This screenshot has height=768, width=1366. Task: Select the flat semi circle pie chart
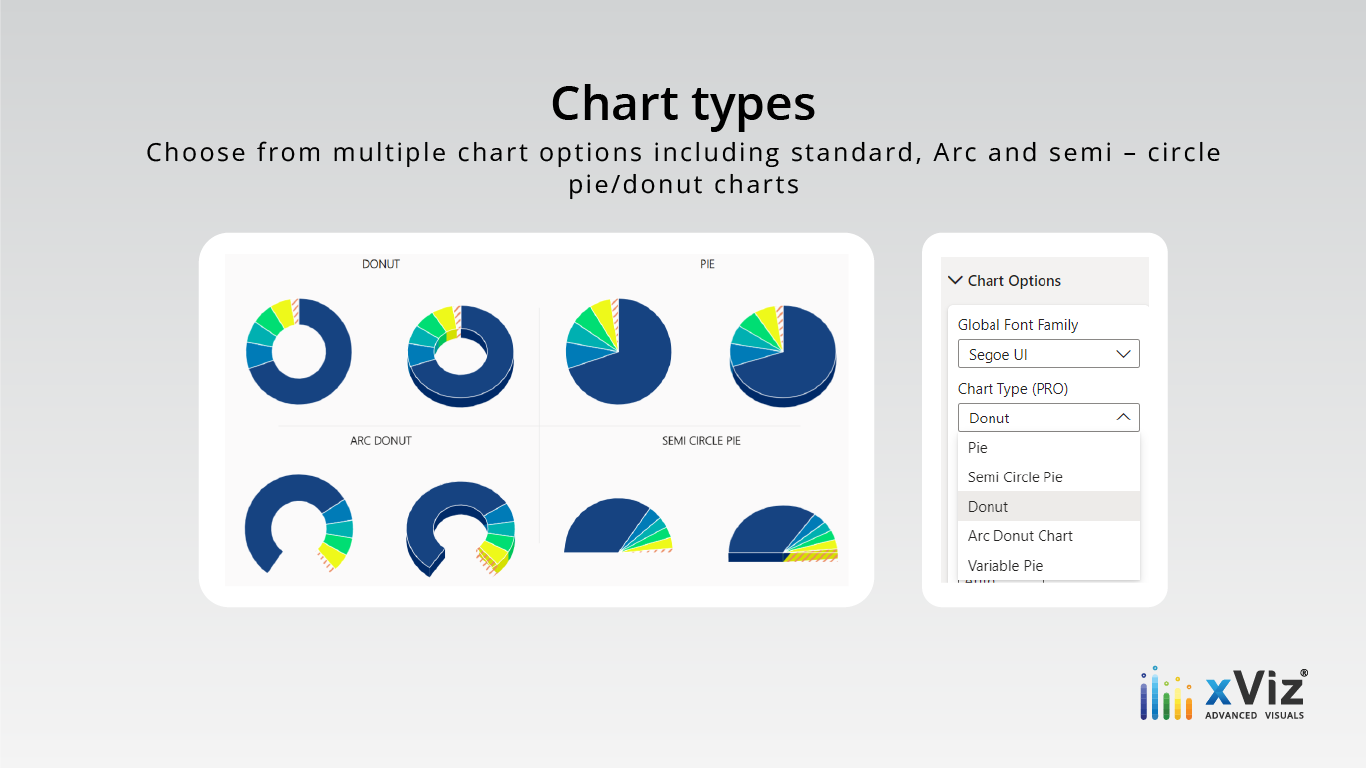point(617,527)
